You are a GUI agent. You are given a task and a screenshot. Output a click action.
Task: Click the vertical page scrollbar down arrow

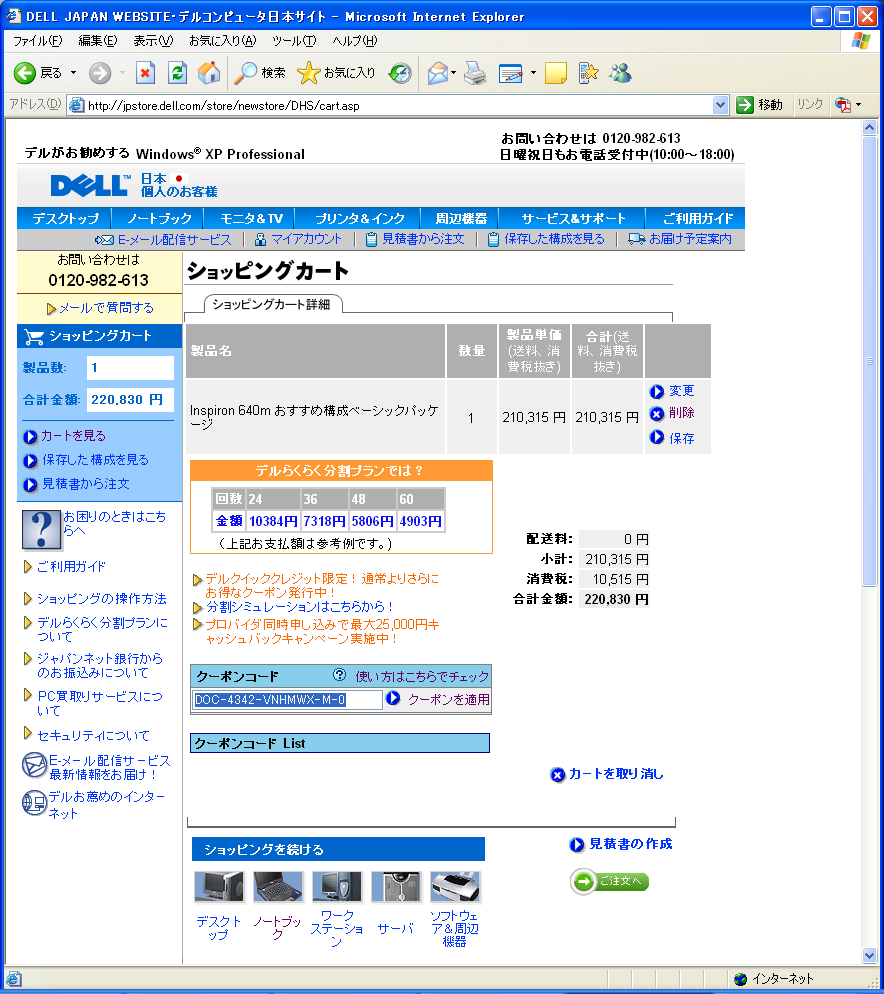pos(869,955)
